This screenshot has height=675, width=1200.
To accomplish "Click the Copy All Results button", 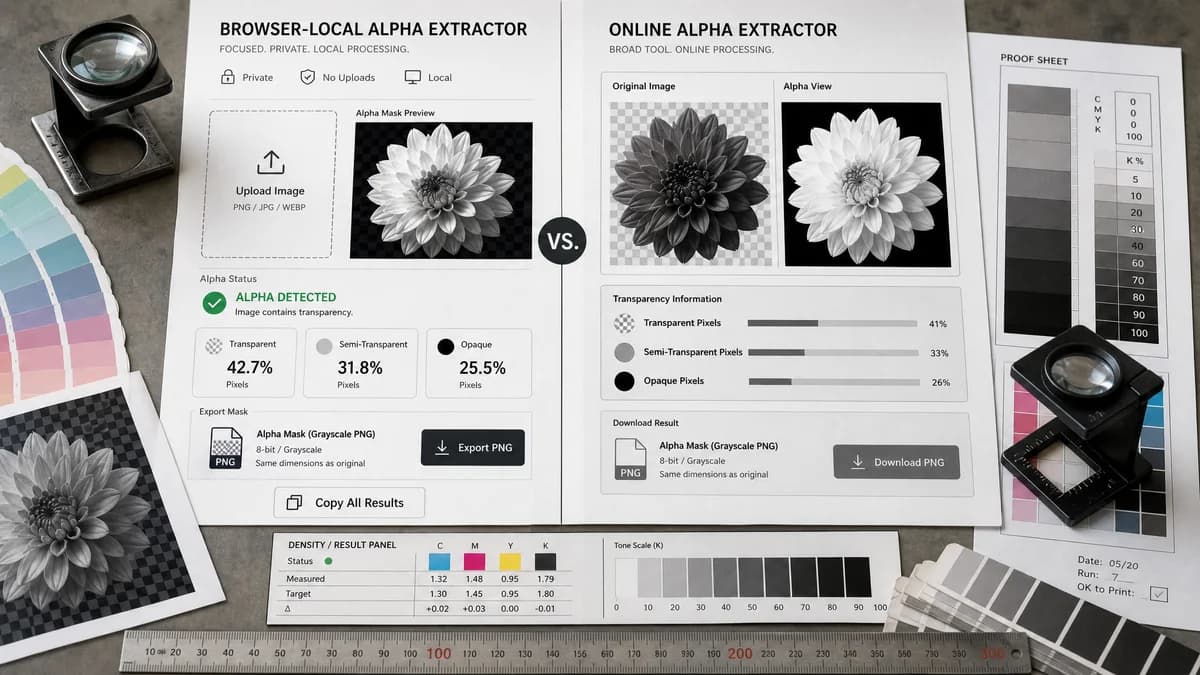I will (349, 503).
